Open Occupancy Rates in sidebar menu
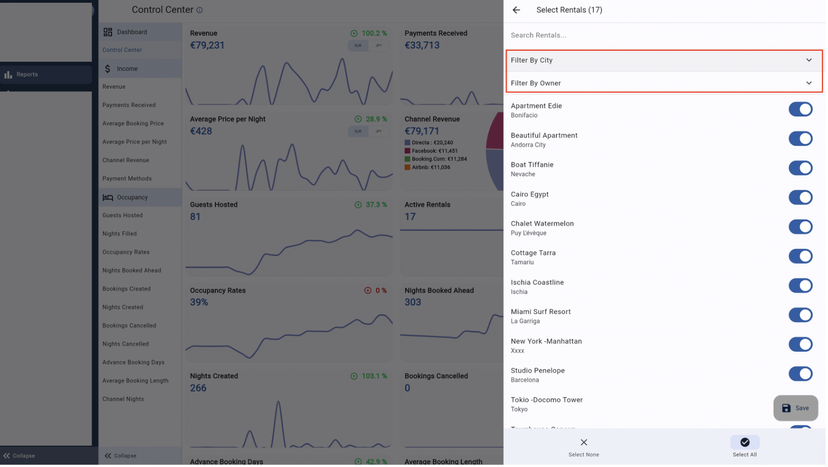The width and height of the screenshot is (828, 467). (126, 253)
